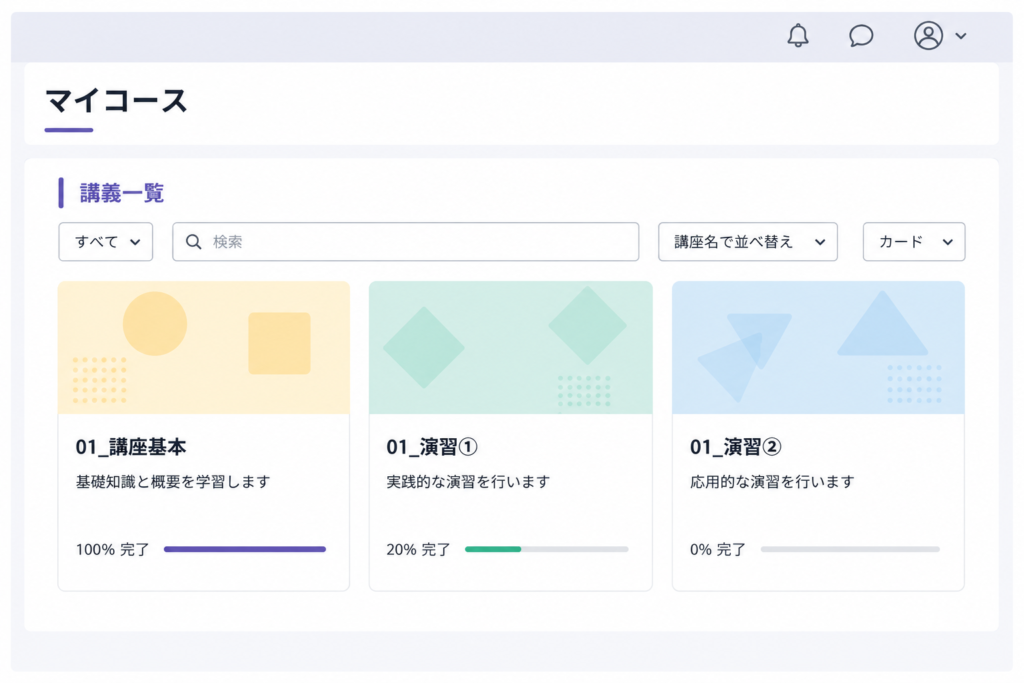
Task: Click the 01_演習① course title
Action: pyautogui.click(x=432, y=447)
